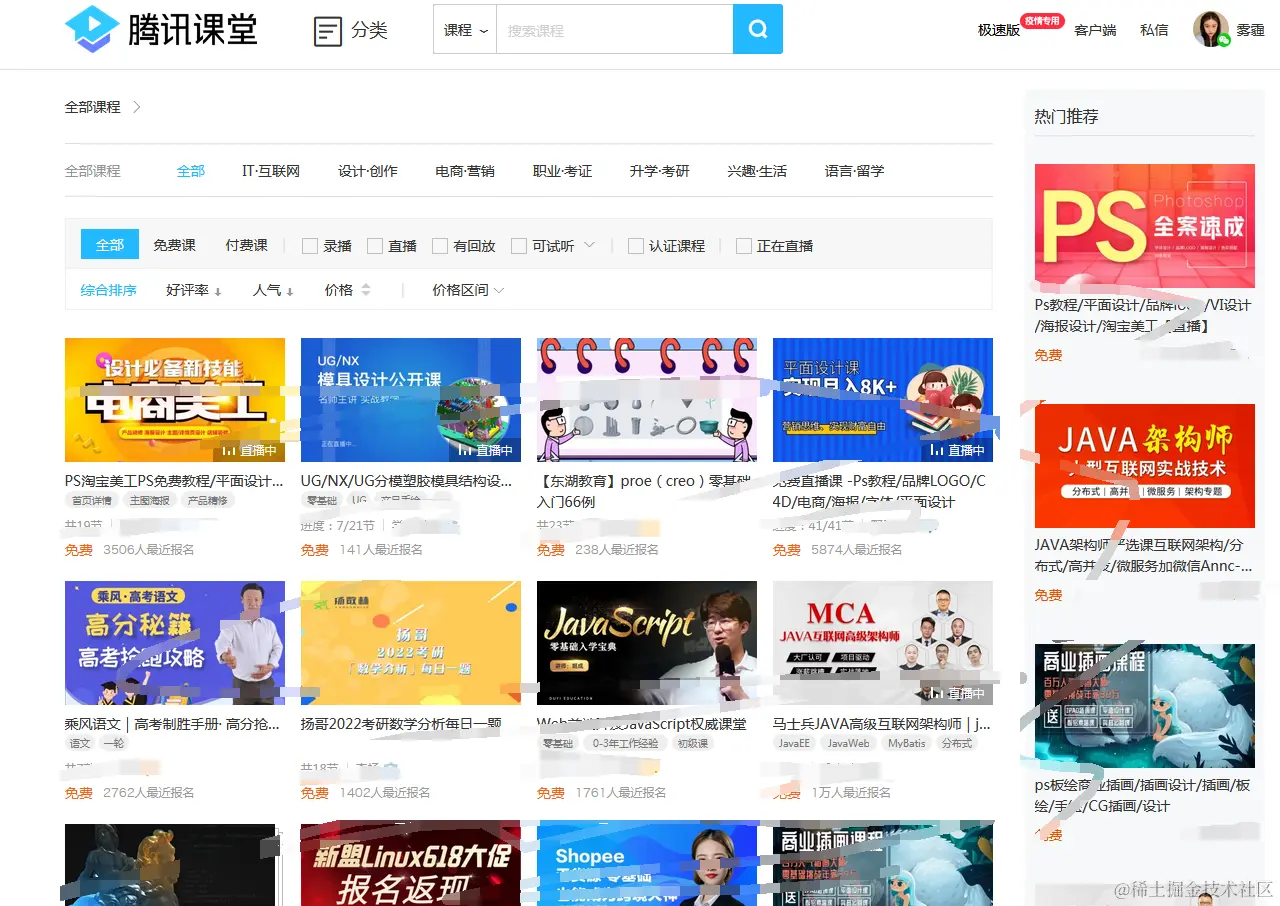
Task: Open the 东湖教育 proe course thumbnail
Action: click(647, 400)
